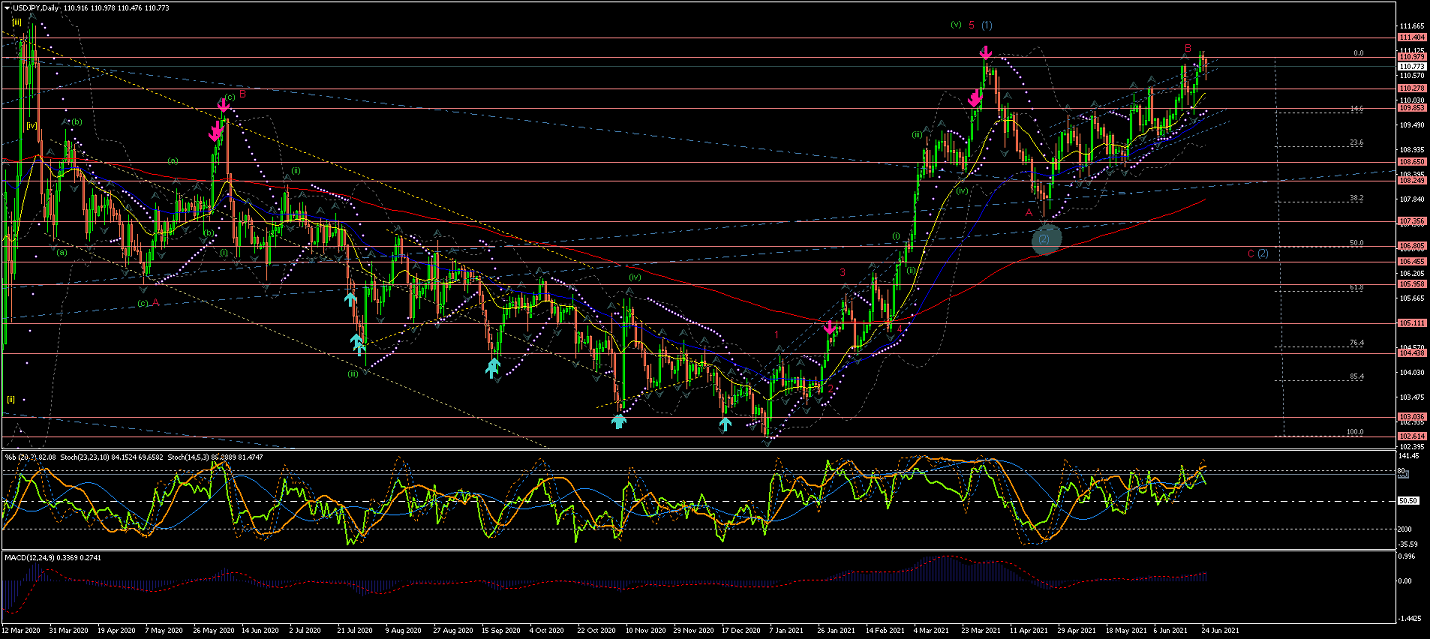
Task: Select the red wave 3 label
Action: [x=843, y=271]
